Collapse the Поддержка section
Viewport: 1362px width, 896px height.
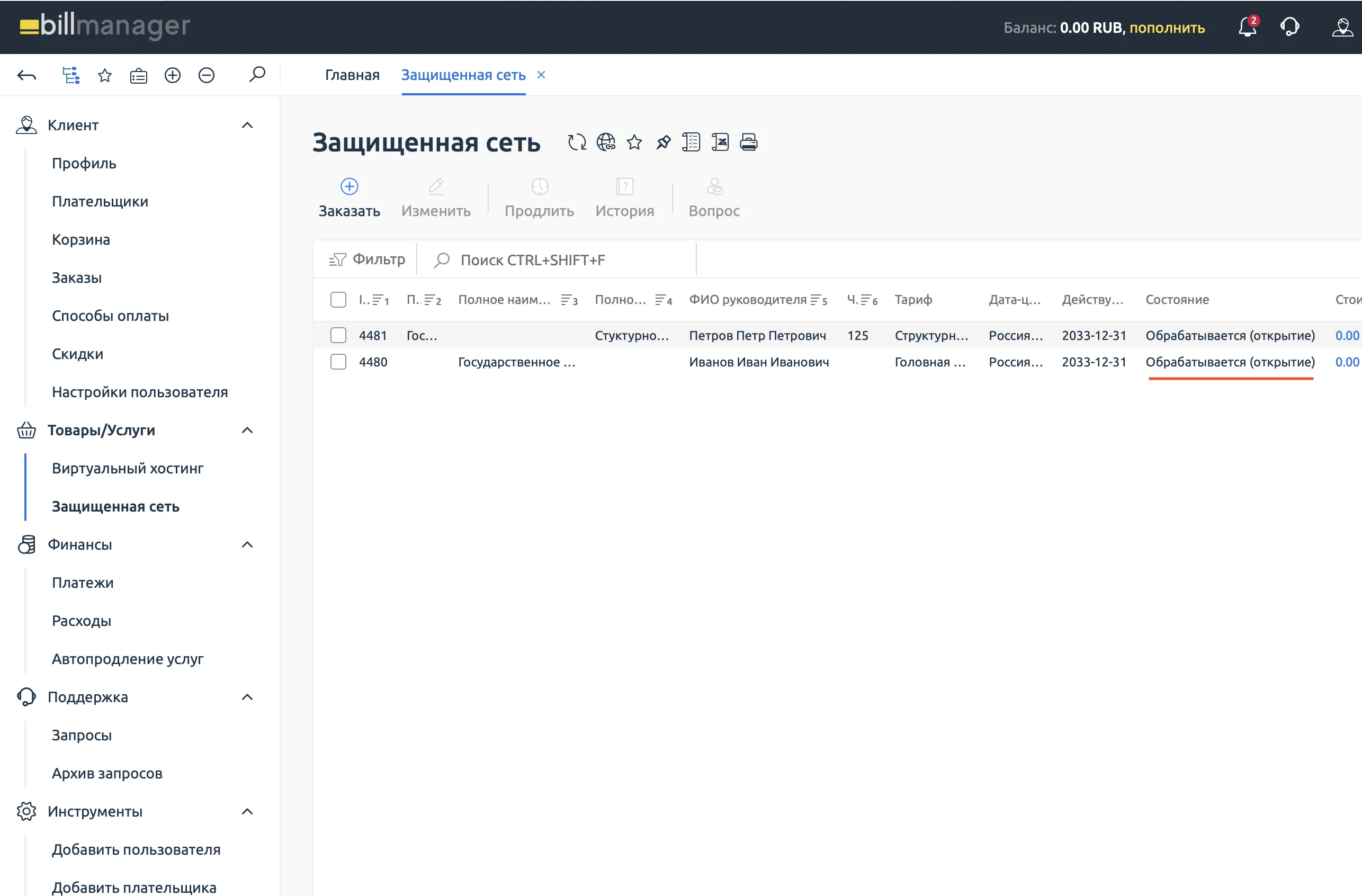coord(247,697)
